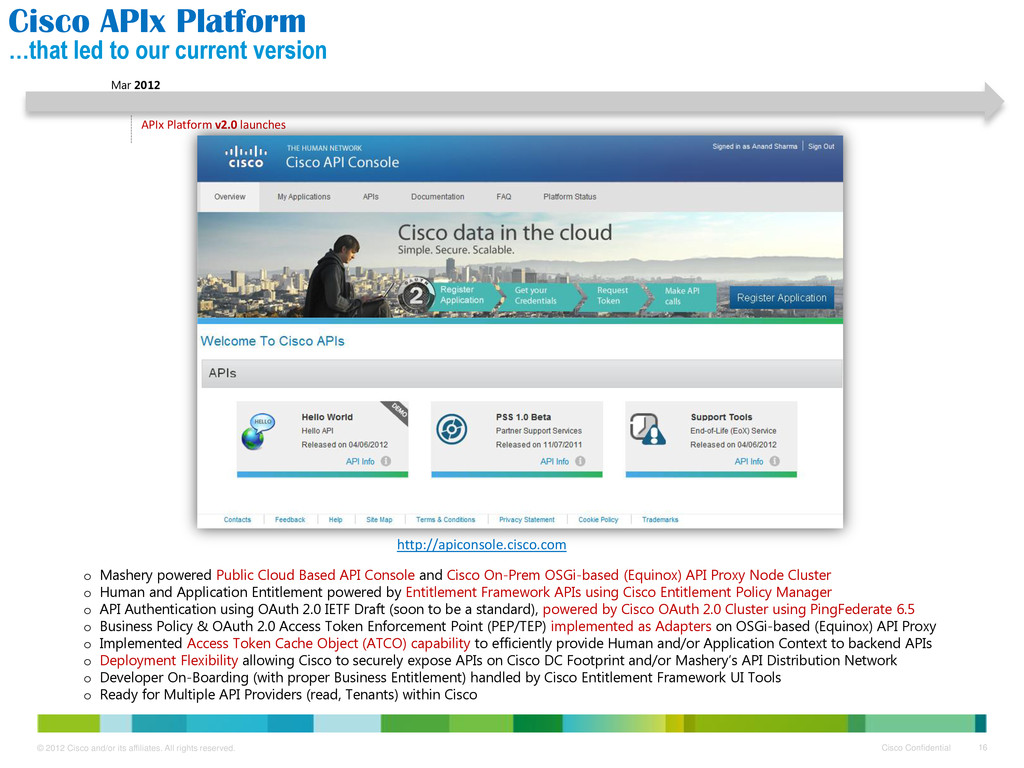Image resolution: width=1024 pixels, height=768 pixels.
Task: Click the Deployment Flexibility red text
Action: point(168,660)
